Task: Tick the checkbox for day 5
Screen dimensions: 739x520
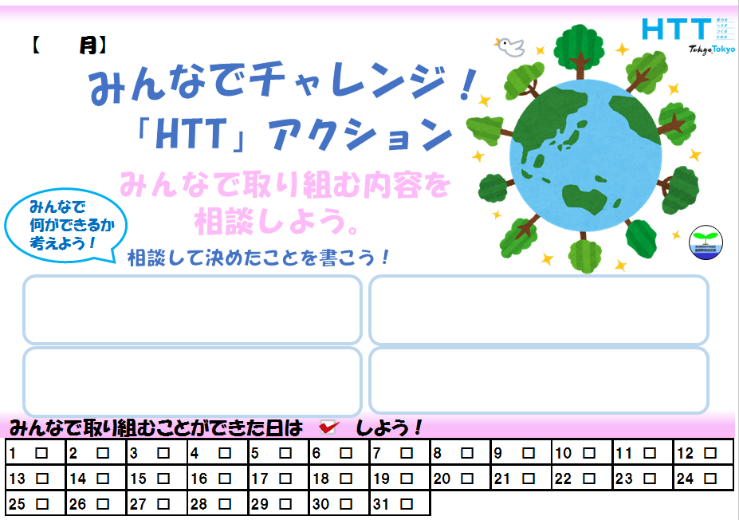Action: (x=285, y=453)
